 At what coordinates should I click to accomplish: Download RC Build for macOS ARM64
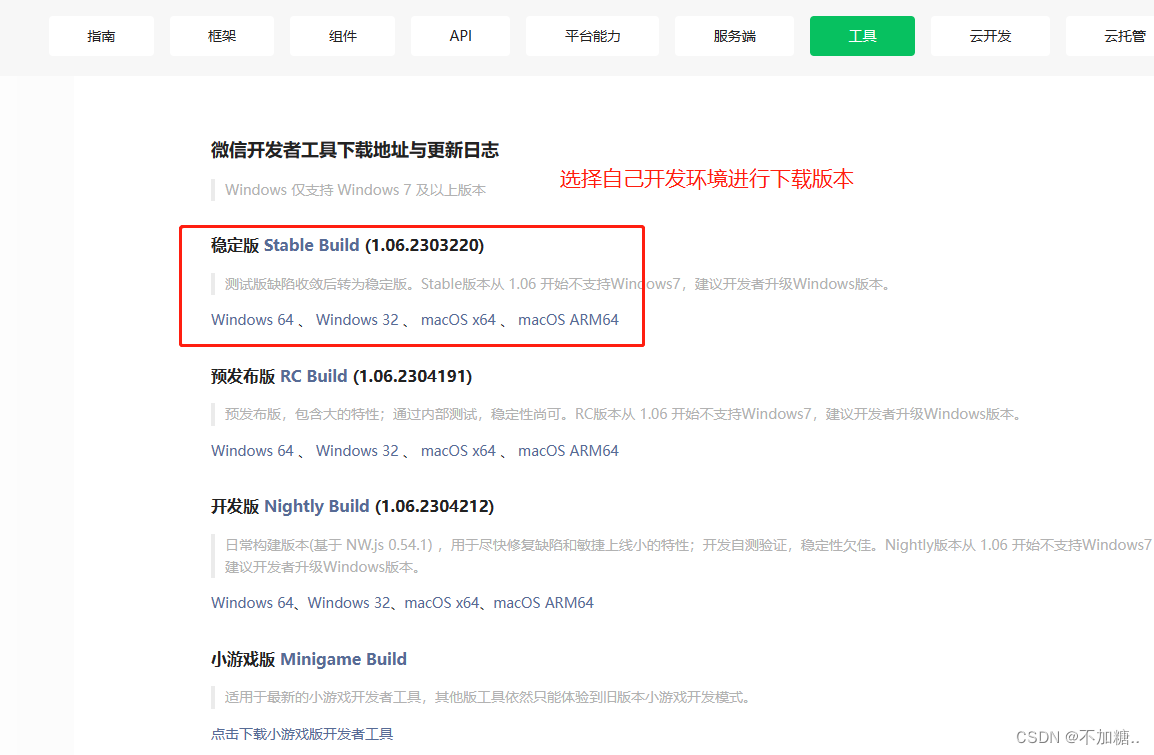click(568, 451)
